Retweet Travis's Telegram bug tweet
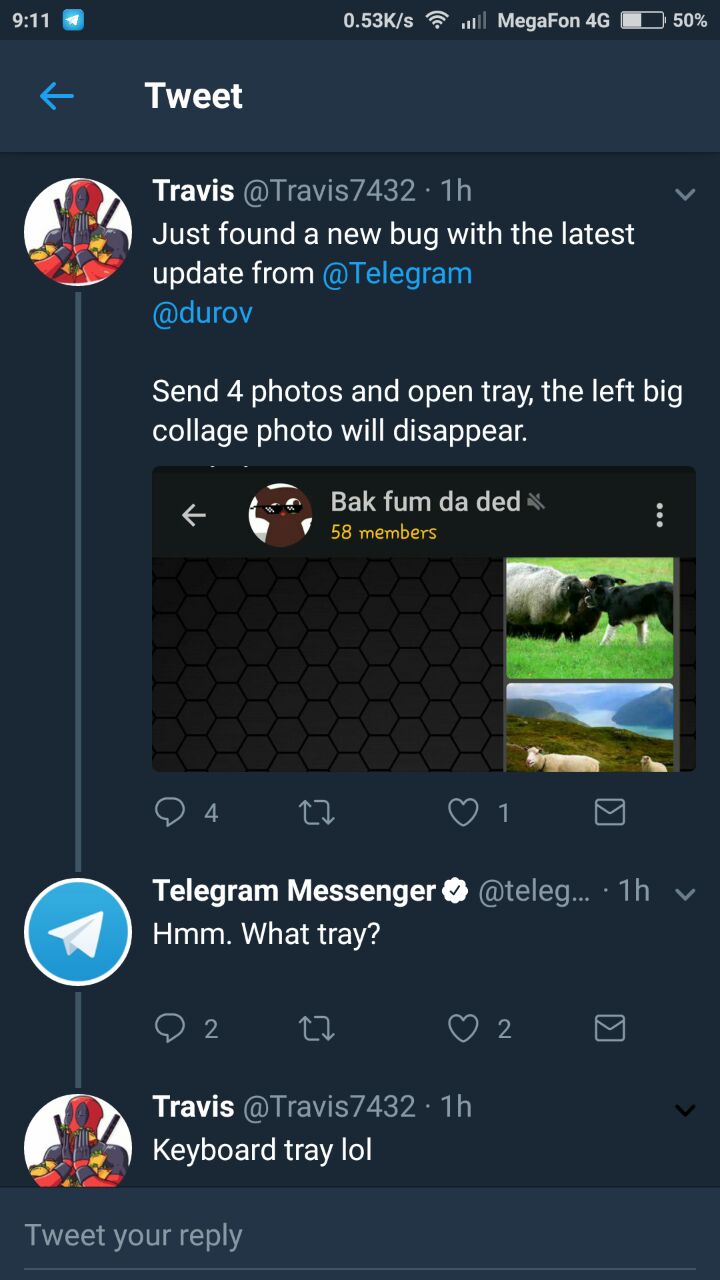The image size is (720, 1280). (317, 812)
